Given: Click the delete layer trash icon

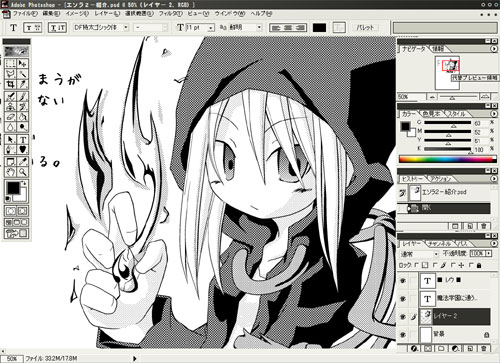Looking at the screenshot, I should (x=484, y=349).
